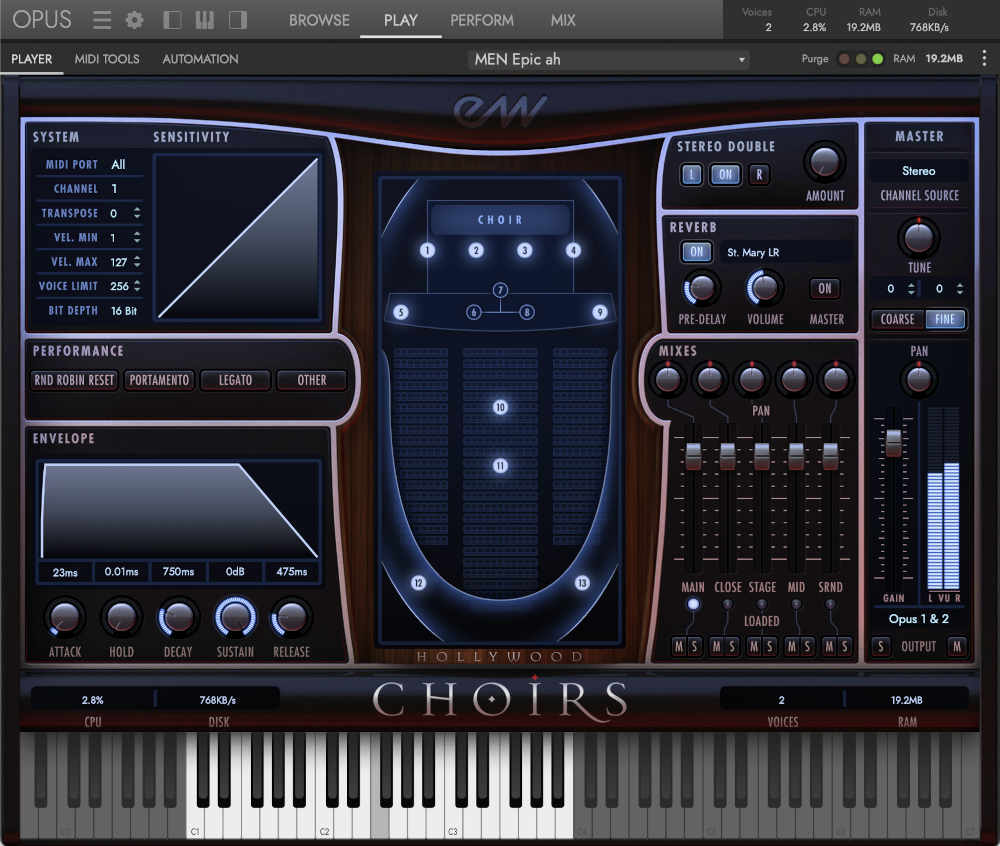Switch to the PERFORM tab

point(481,20)
